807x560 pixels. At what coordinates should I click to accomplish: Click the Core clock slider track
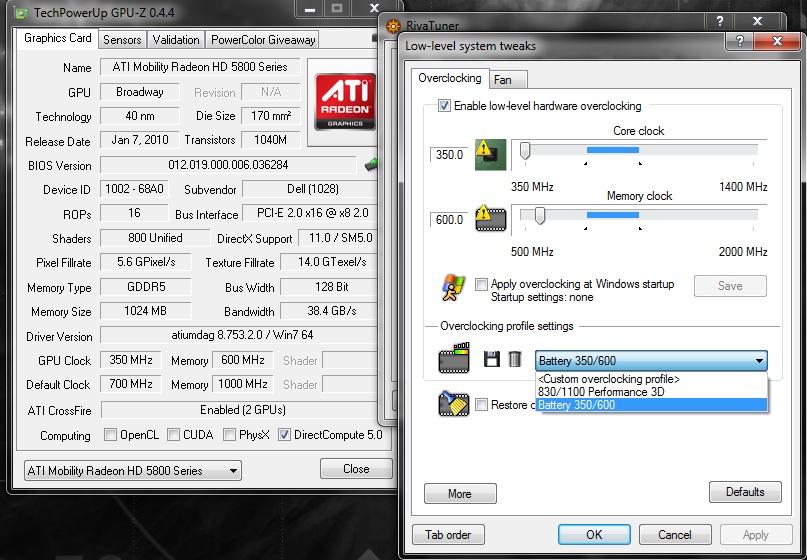[x=638, y=150]
